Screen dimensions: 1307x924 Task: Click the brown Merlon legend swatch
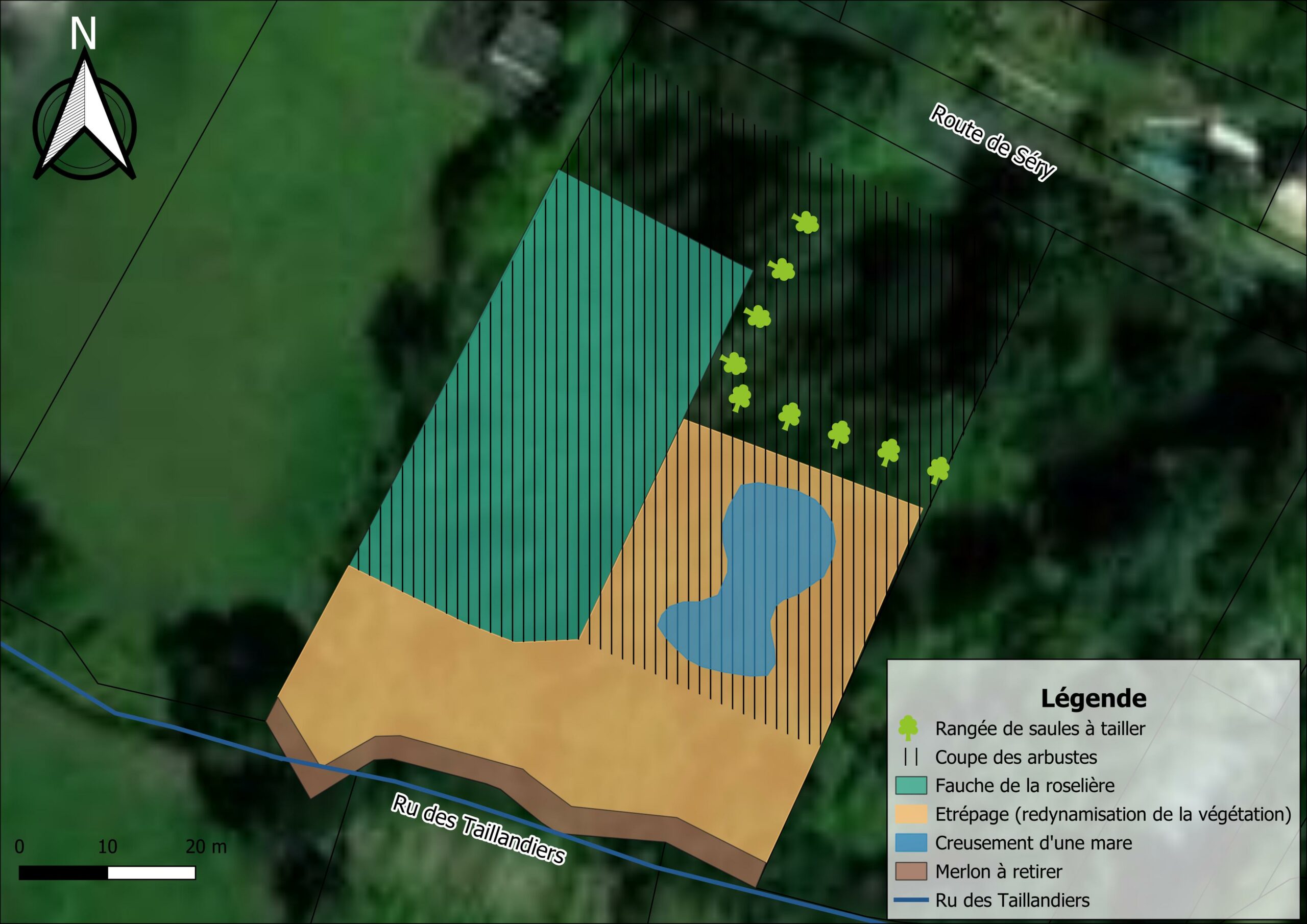pyautogui.click(x=911, y=871)
